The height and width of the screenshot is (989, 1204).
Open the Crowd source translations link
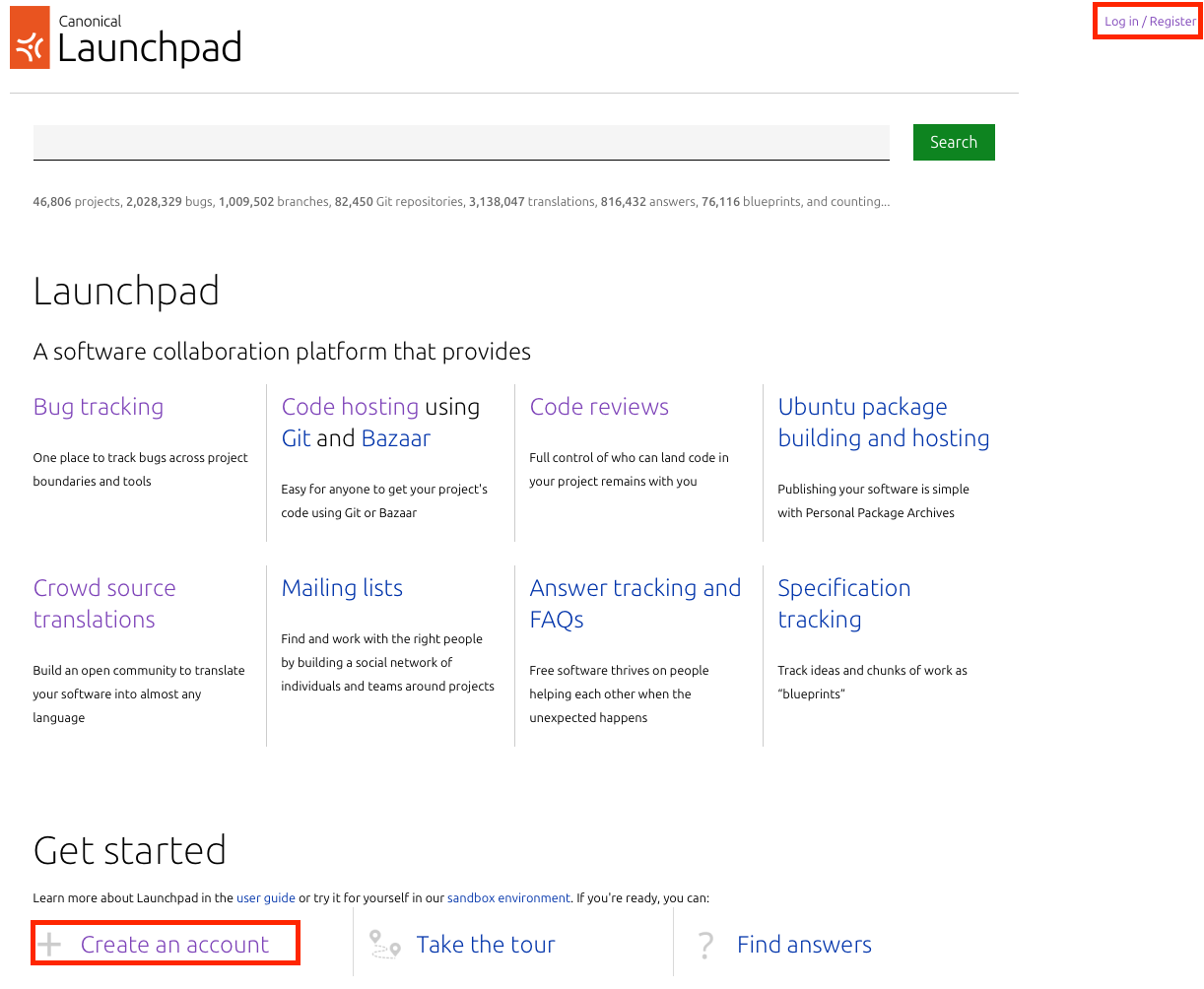(104, 604)
